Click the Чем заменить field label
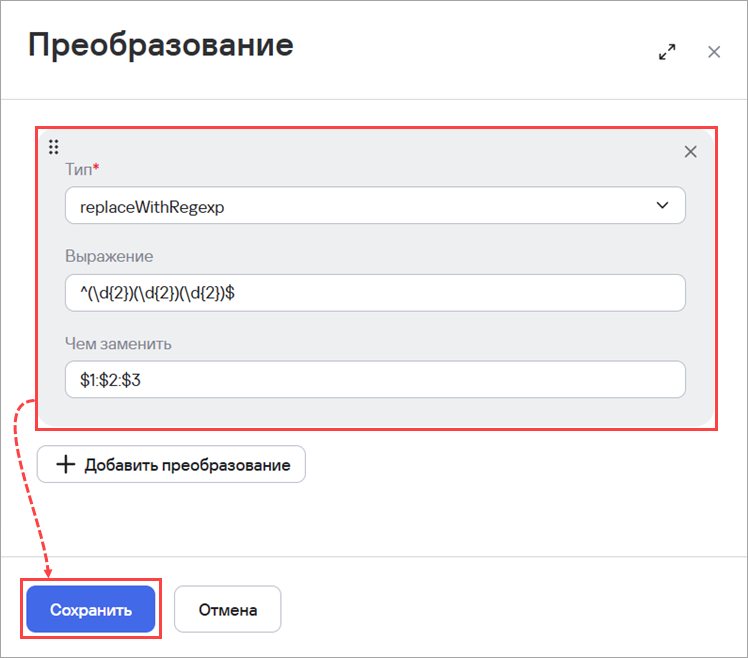The height and width of the screenshot is (658, 748). (x=118, y=344)
